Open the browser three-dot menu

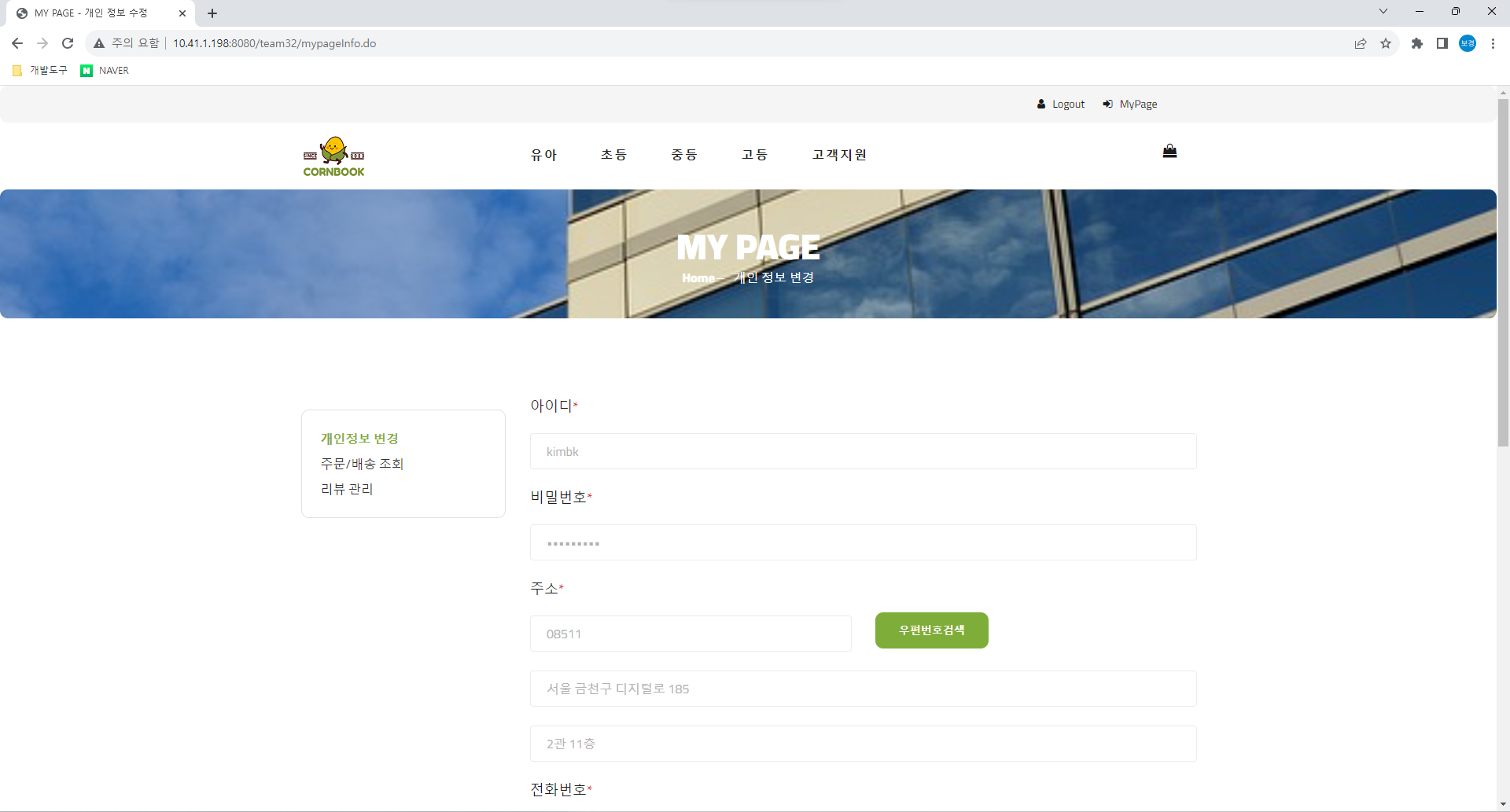click(x=1493, y=43)
